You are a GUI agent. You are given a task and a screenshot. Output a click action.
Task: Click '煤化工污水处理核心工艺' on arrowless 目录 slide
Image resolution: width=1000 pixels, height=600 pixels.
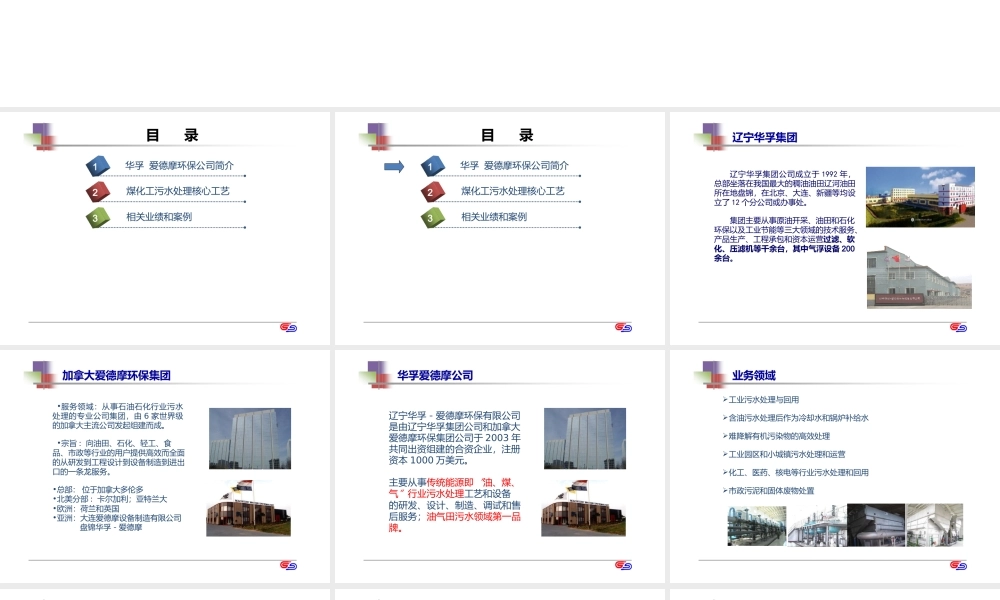pyautogui.click(x=178, y=191)
